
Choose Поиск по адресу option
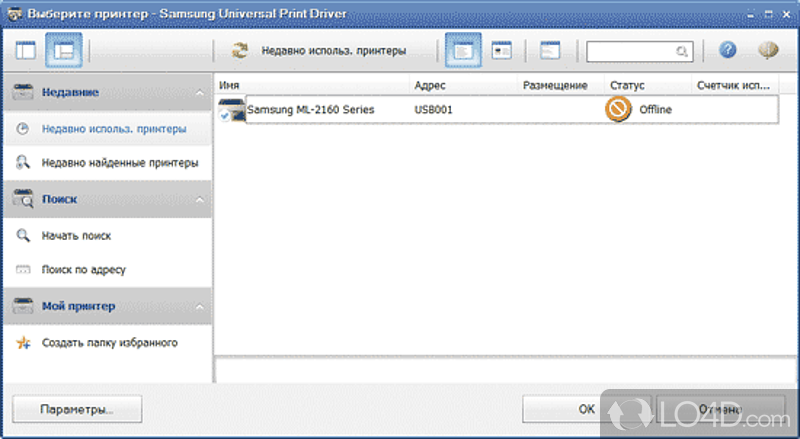83,270
